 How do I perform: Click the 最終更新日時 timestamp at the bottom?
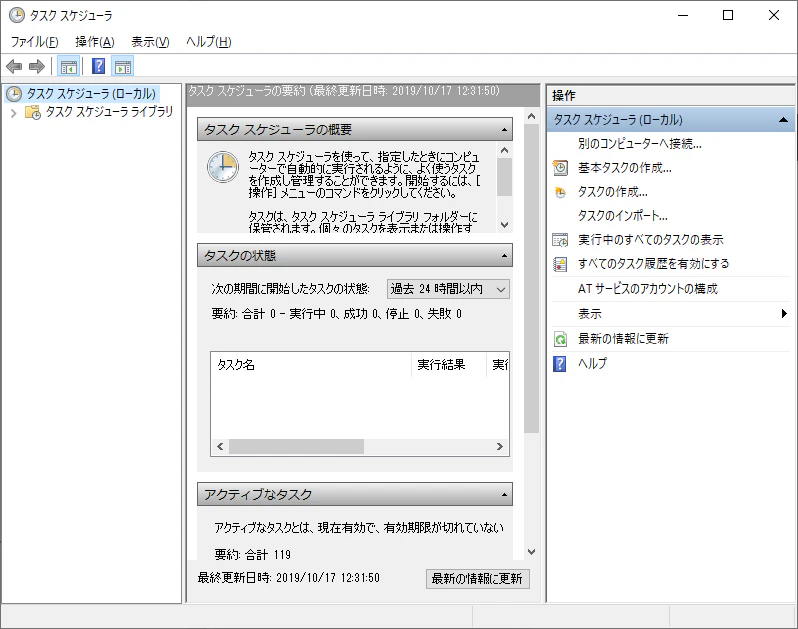pos(289,578)
